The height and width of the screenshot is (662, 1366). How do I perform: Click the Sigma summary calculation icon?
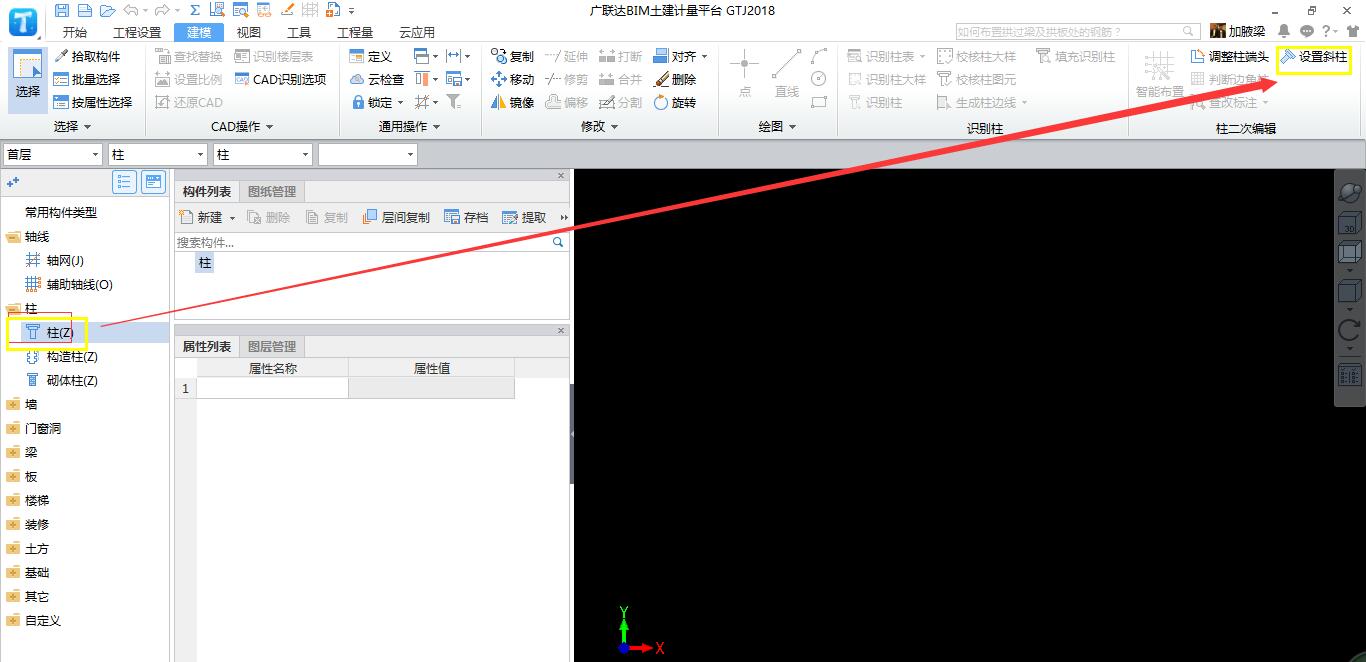[194, 10]
